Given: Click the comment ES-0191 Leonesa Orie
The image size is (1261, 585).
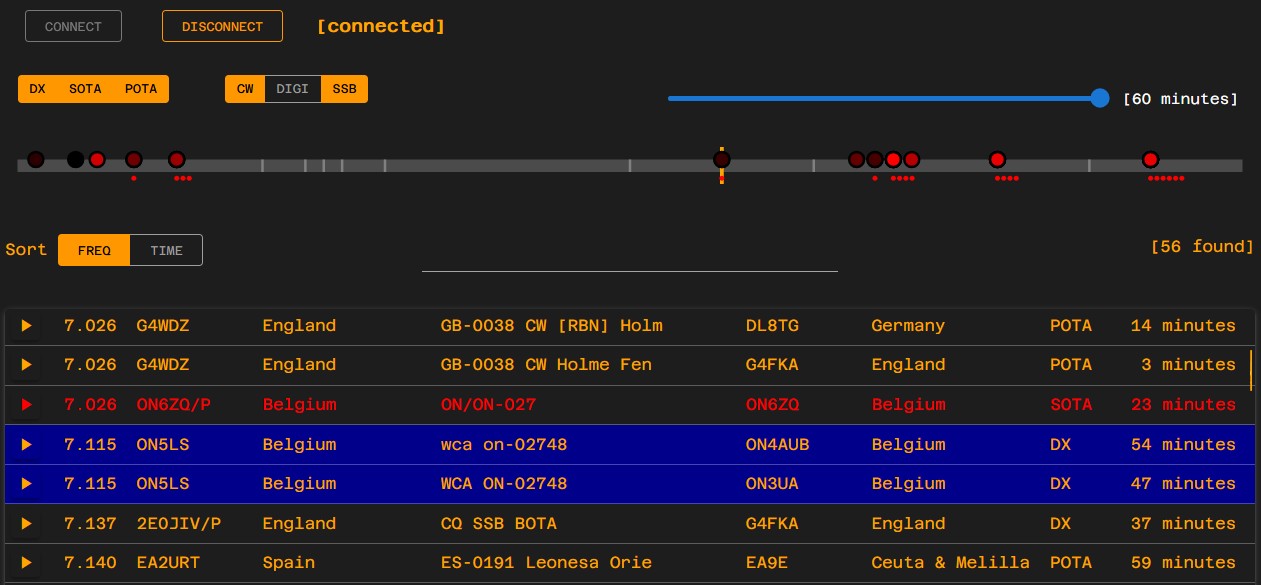Looking at the screenshot, I should point(546,563).
